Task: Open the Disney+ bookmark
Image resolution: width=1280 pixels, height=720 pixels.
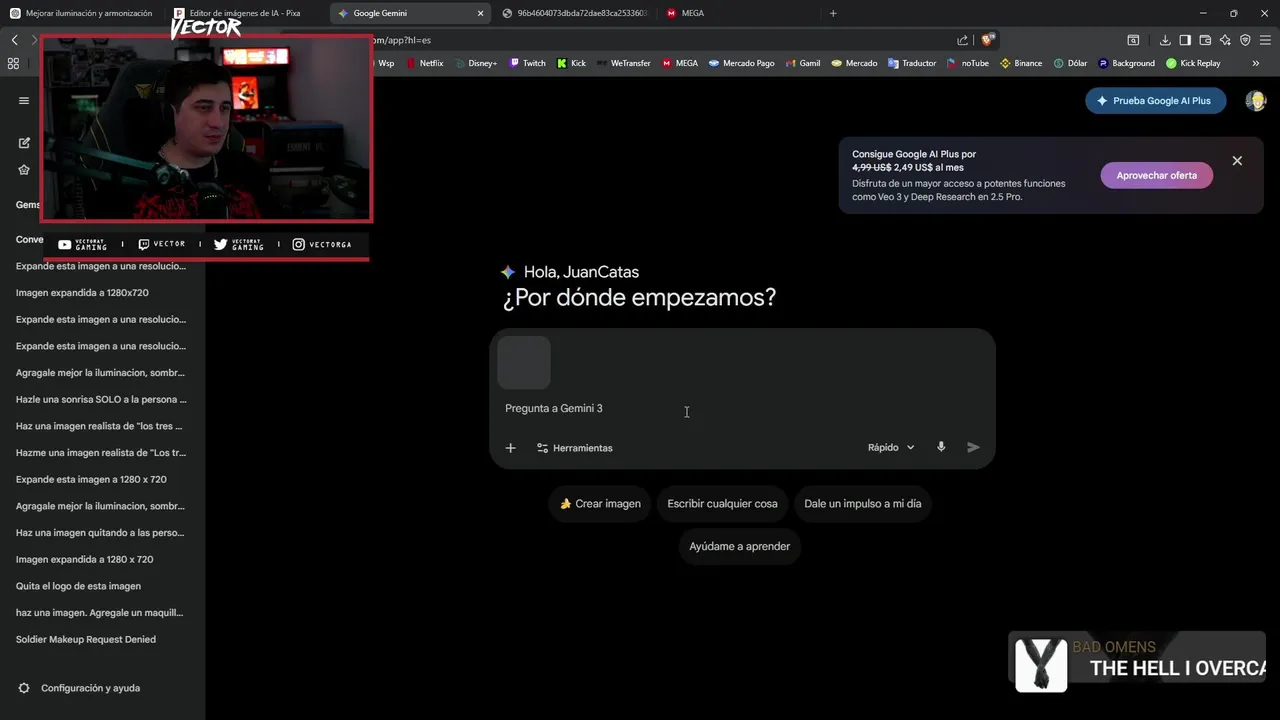Action: tap(475, 63)
